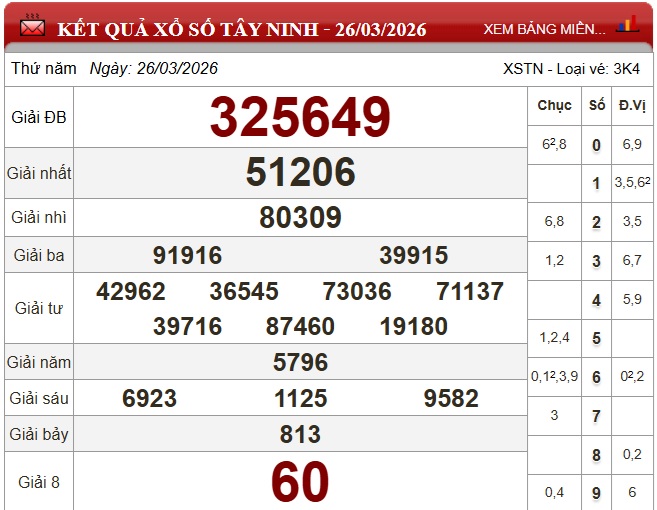Select second prize number 80309
Image resolution: width=657 pixels, height=510 pixels.
coord(300,218)
